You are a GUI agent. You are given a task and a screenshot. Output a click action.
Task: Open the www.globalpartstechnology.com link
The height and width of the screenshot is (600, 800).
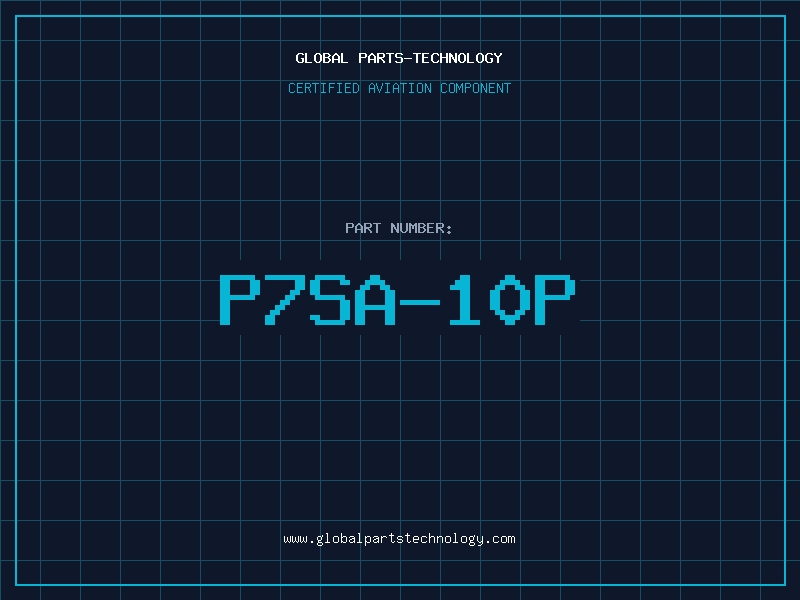click(399, 539)
